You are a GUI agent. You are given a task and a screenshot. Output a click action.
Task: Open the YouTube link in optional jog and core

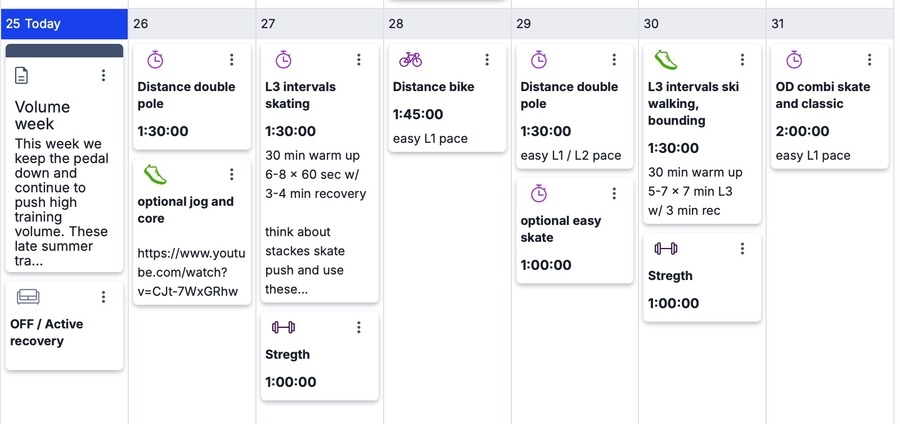point(188,272)
